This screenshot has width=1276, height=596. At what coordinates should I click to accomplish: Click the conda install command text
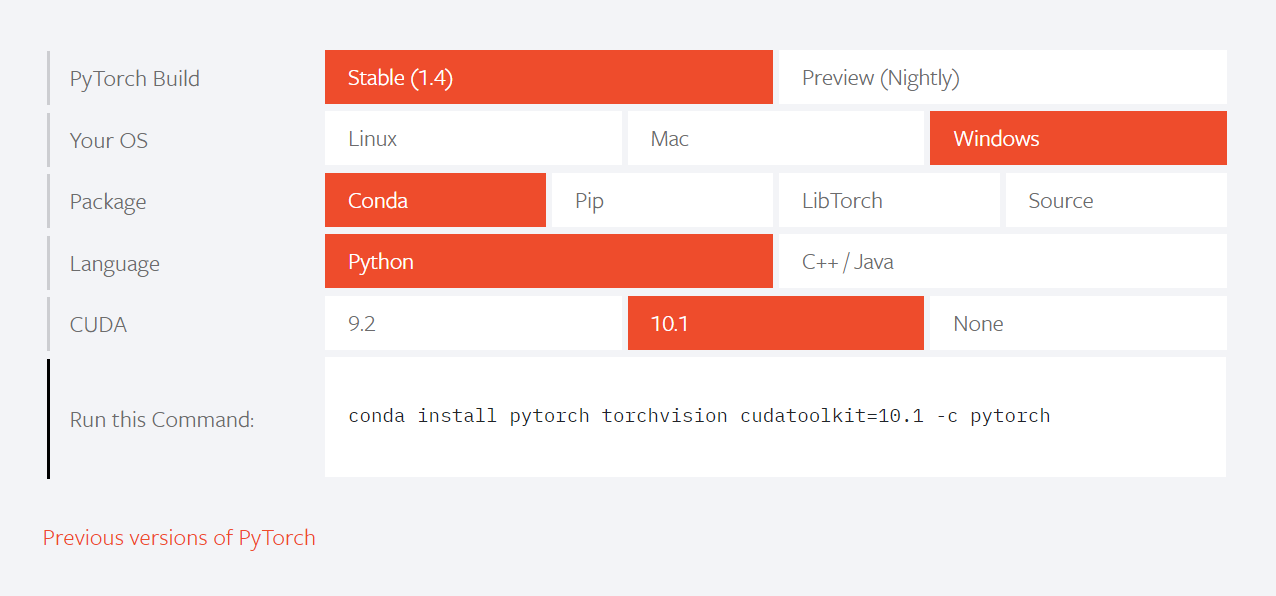click(x=698, y=415)
